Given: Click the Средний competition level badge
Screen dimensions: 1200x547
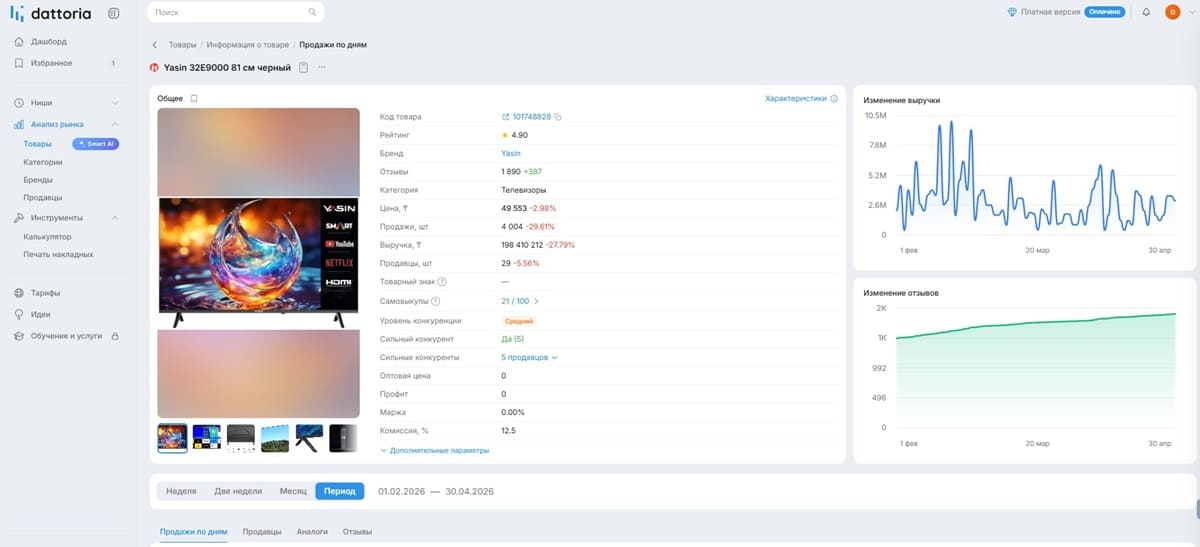Looking at the screenshot, I should coord(519,320).
